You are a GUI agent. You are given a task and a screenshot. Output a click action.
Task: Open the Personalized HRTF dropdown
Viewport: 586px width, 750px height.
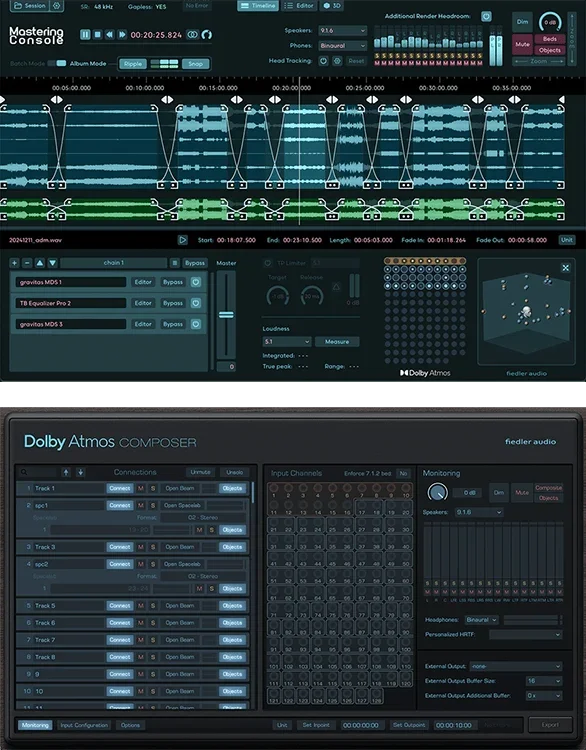click(x=525, y=635)
